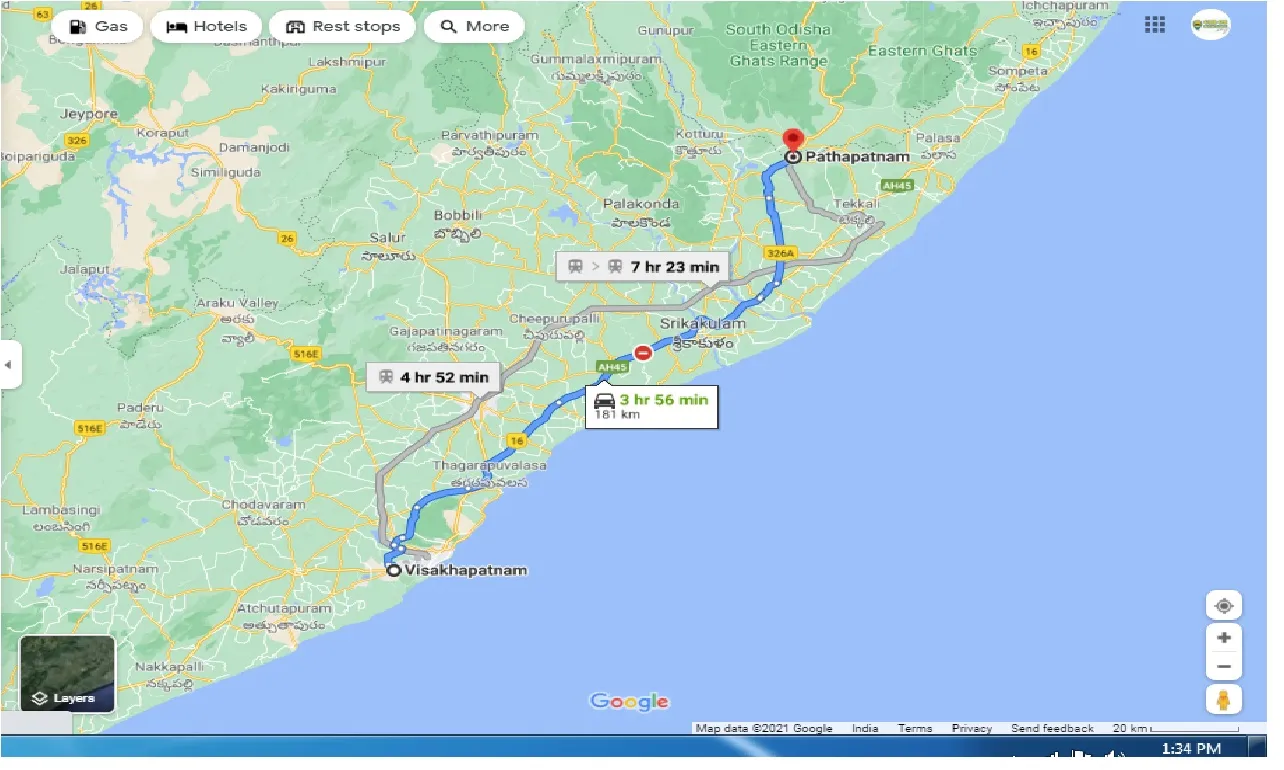Image resolution: width=1284 pixels, height=770 pixels.
Task: Open the Layers map thumbnail
Action: click(x=68, y=673)
